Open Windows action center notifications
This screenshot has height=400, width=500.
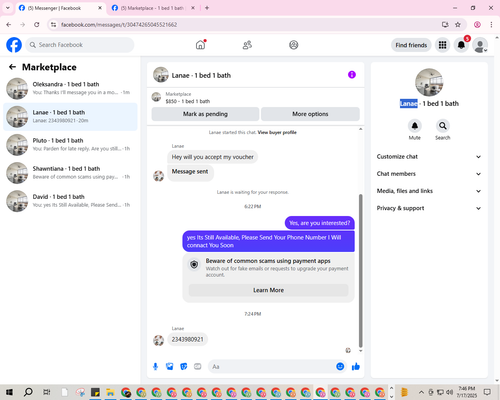(487, 392)
